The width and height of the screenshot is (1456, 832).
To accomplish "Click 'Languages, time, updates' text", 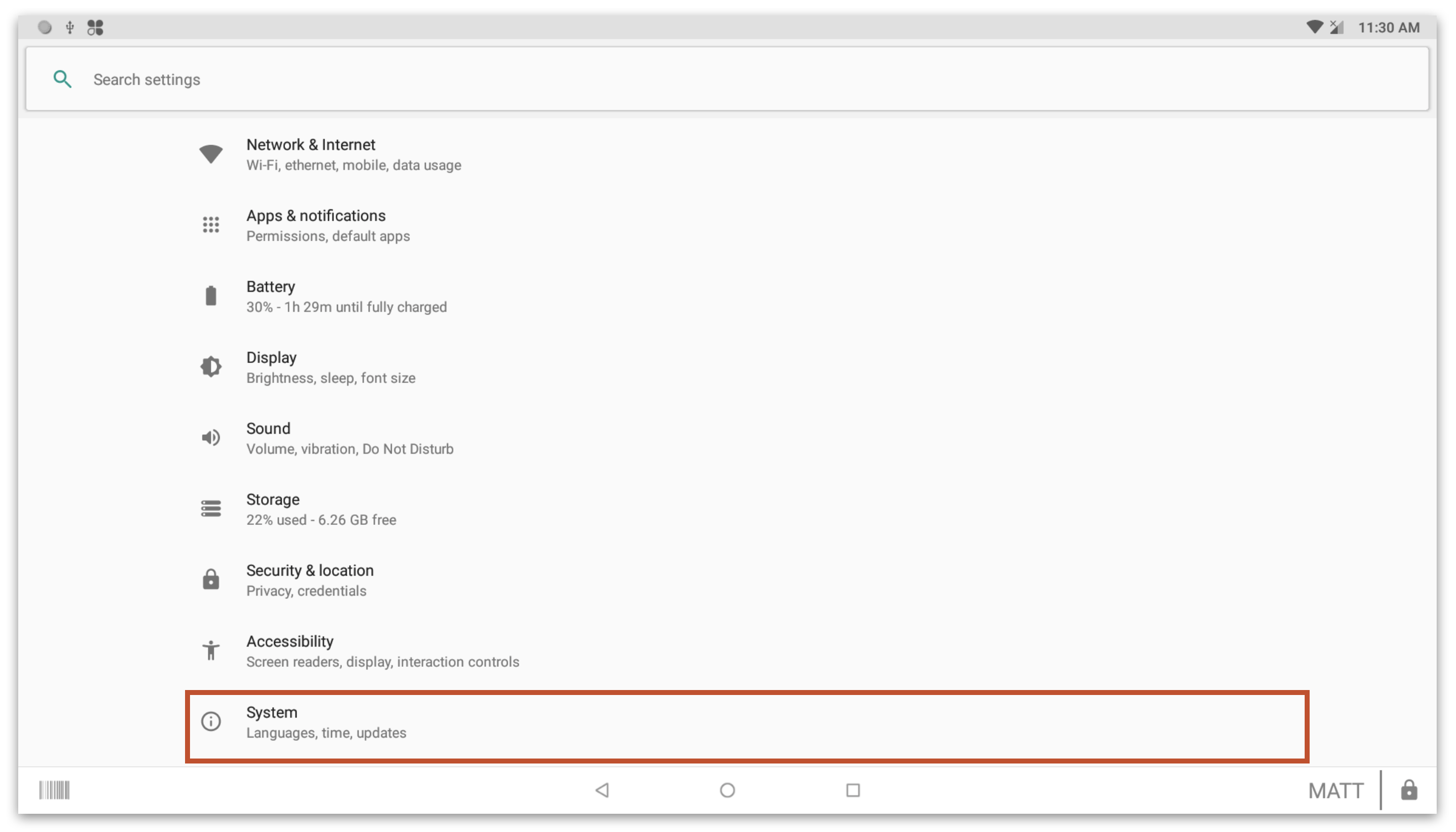I will (326, 733).
